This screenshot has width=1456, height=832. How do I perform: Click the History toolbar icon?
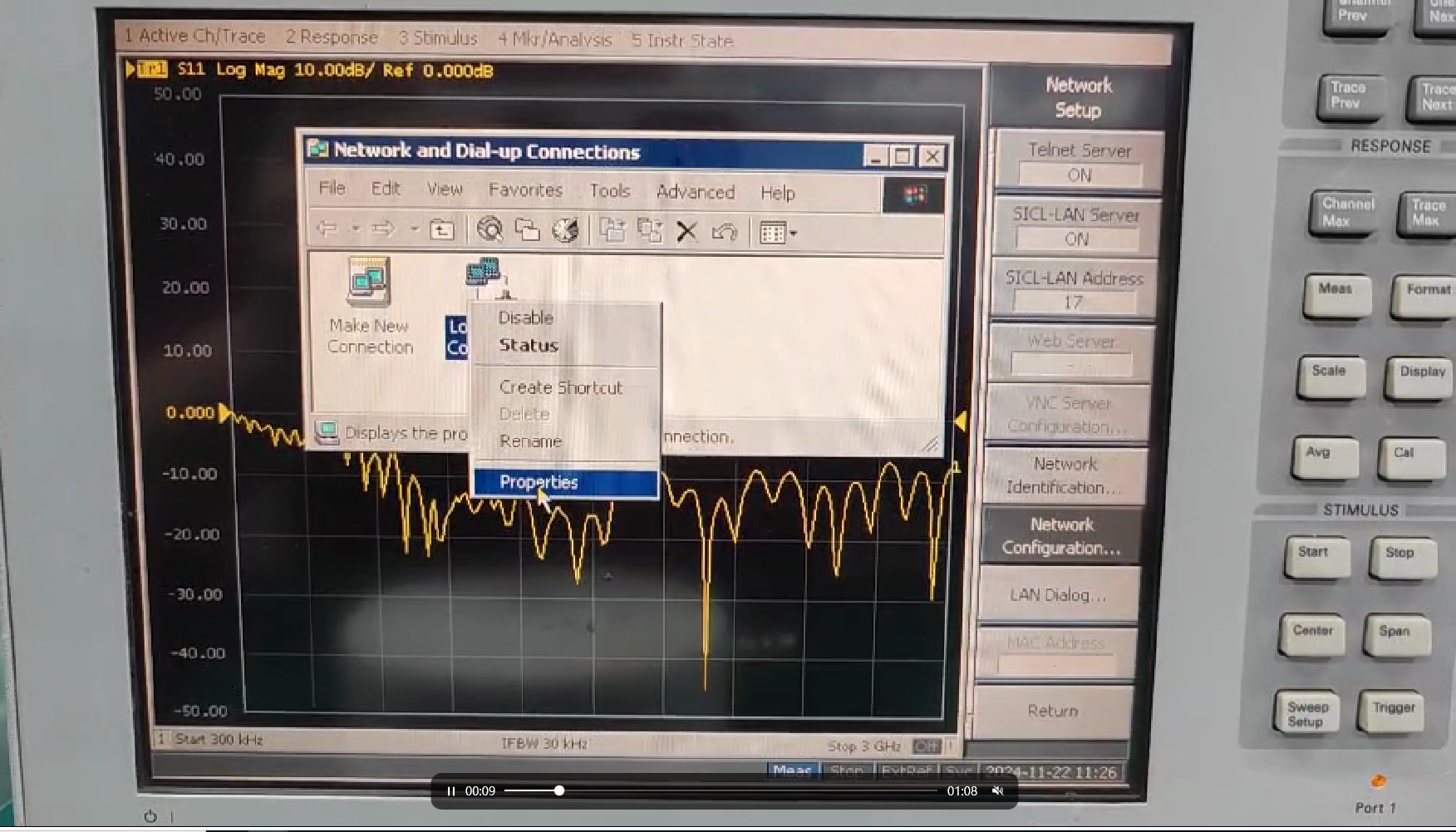565,230
